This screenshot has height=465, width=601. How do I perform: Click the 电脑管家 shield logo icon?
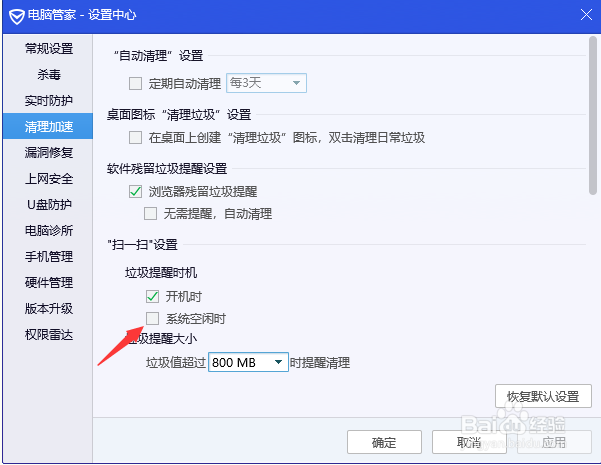pyautogui.click(x=17, y=16)
